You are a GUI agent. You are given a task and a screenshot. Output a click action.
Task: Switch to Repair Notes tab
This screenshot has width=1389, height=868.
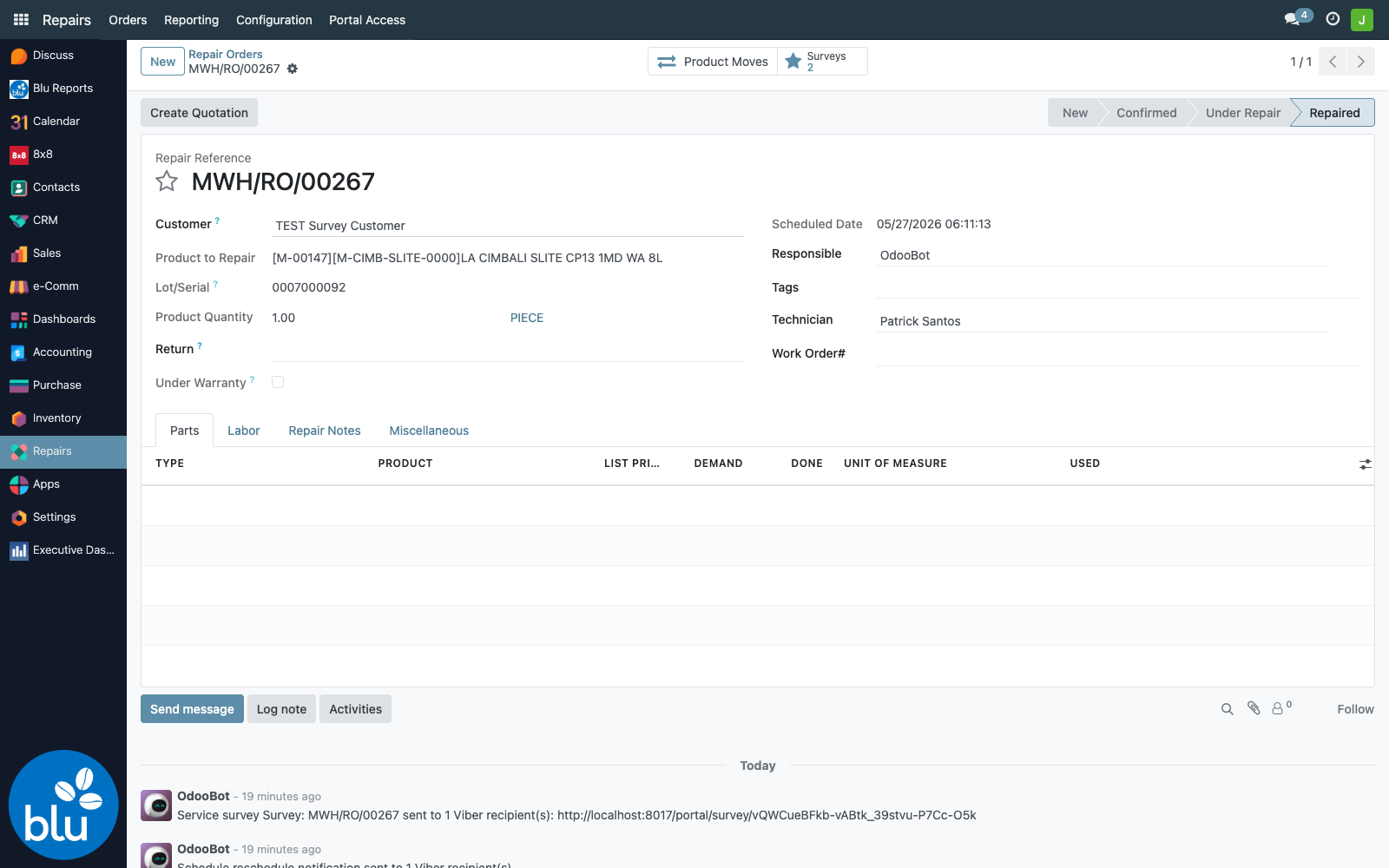point(325,431)
